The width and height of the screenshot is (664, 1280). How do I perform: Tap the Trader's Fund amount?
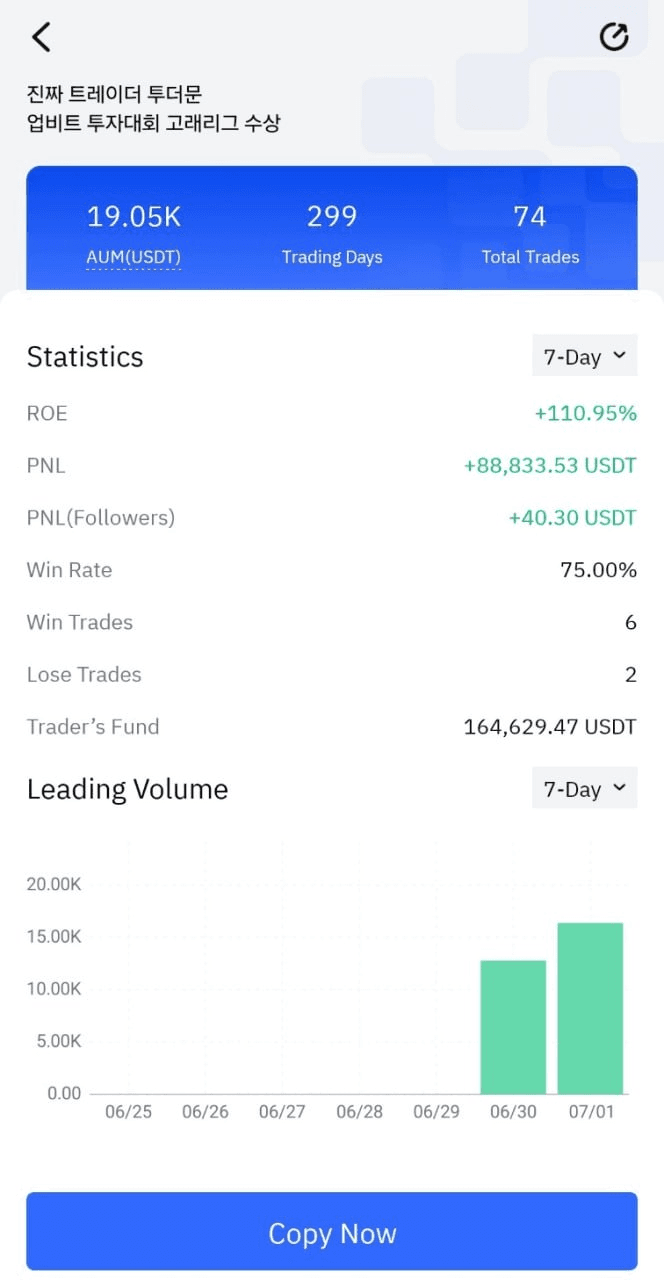(x=550, y=727)
